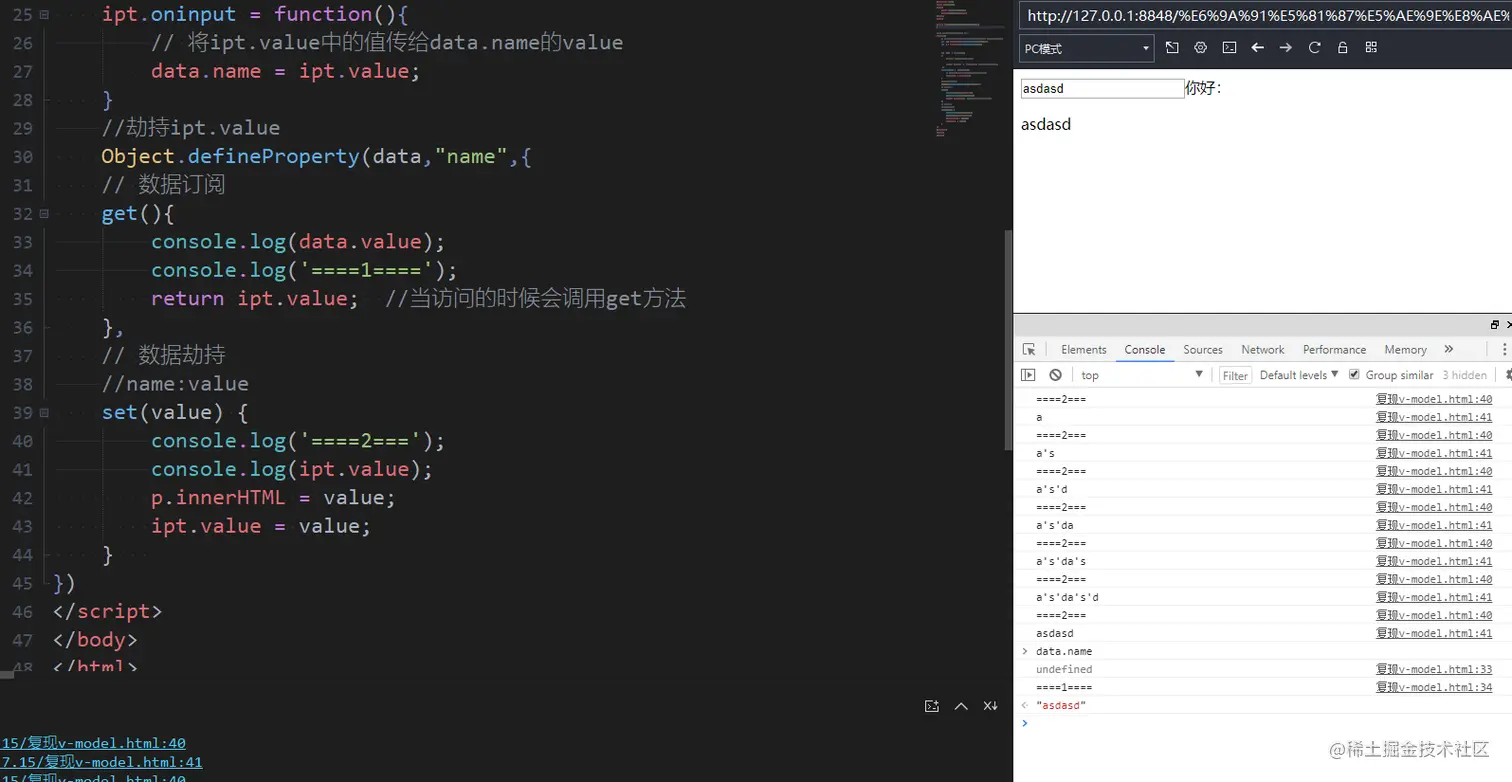Click in the console Filter field

coord(1235,375)
